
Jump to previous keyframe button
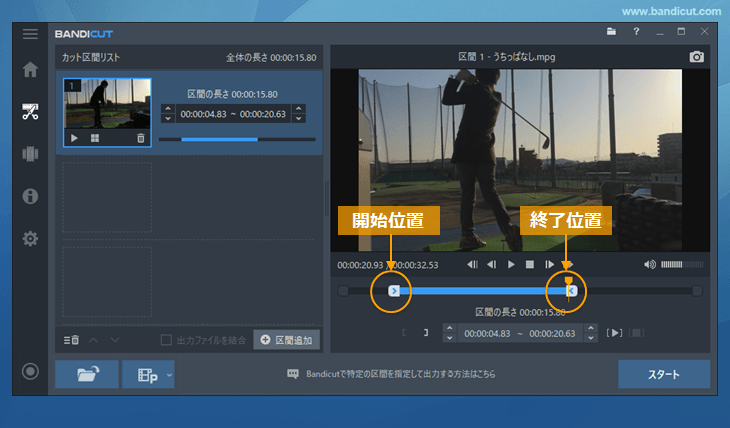tap(472, 265)
